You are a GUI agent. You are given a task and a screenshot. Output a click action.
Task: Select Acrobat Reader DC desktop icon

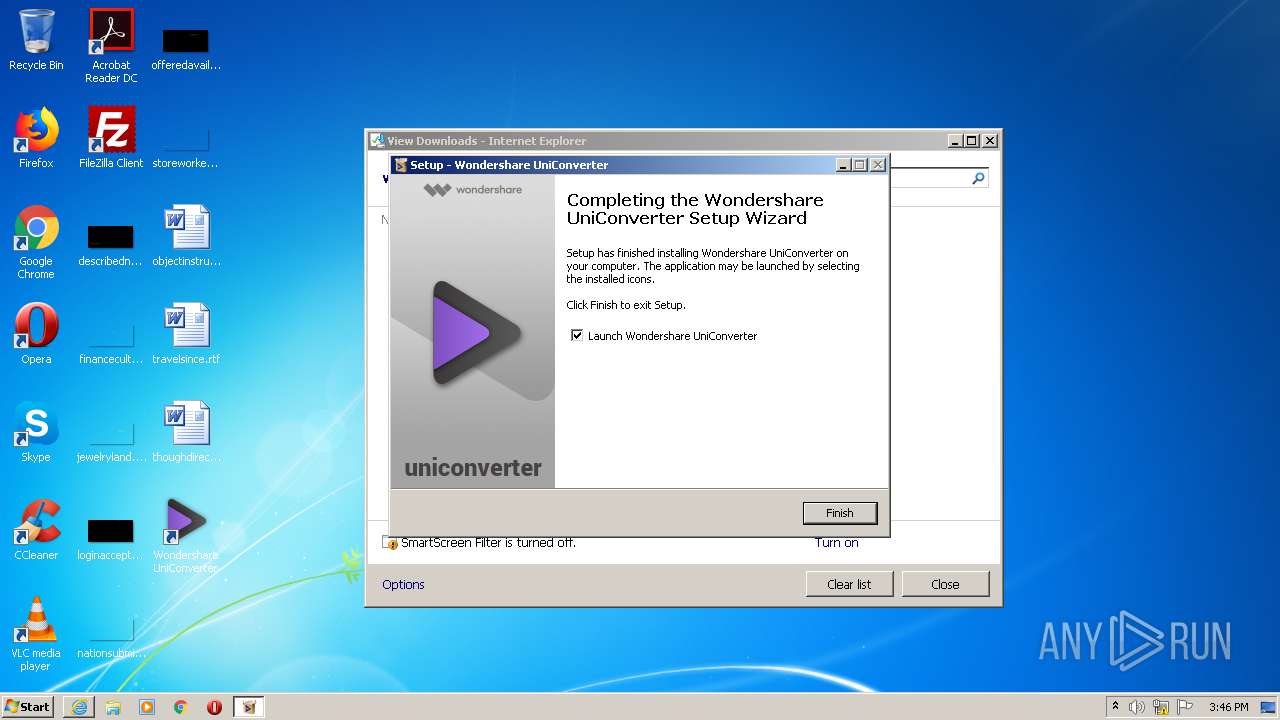coord(111,46)
